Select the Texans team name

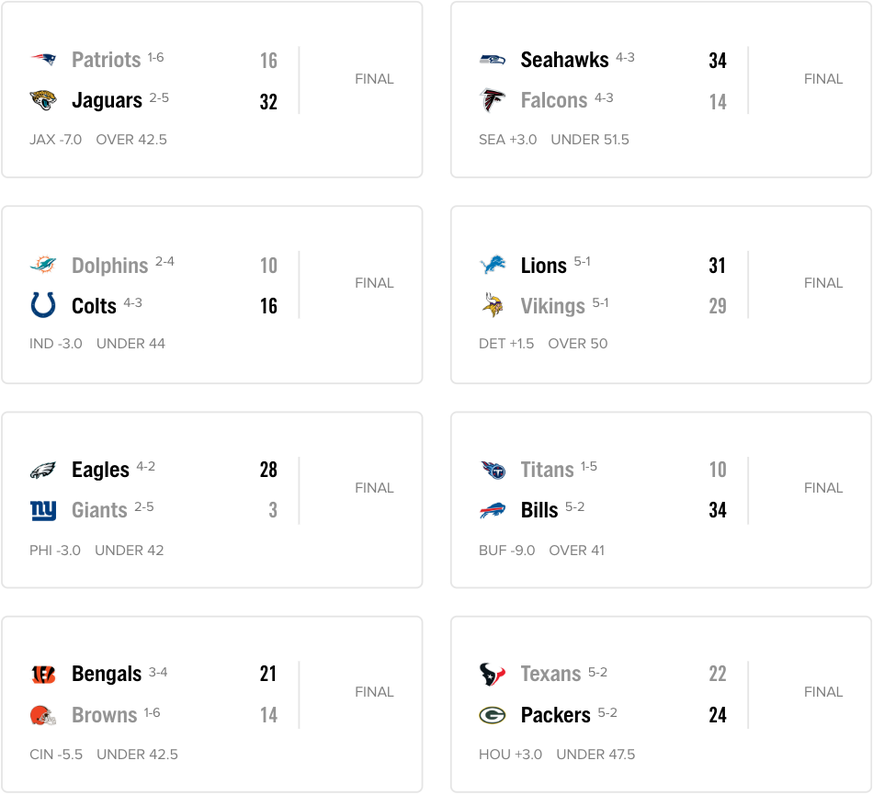pyautogui.click(x=550, y=674)
